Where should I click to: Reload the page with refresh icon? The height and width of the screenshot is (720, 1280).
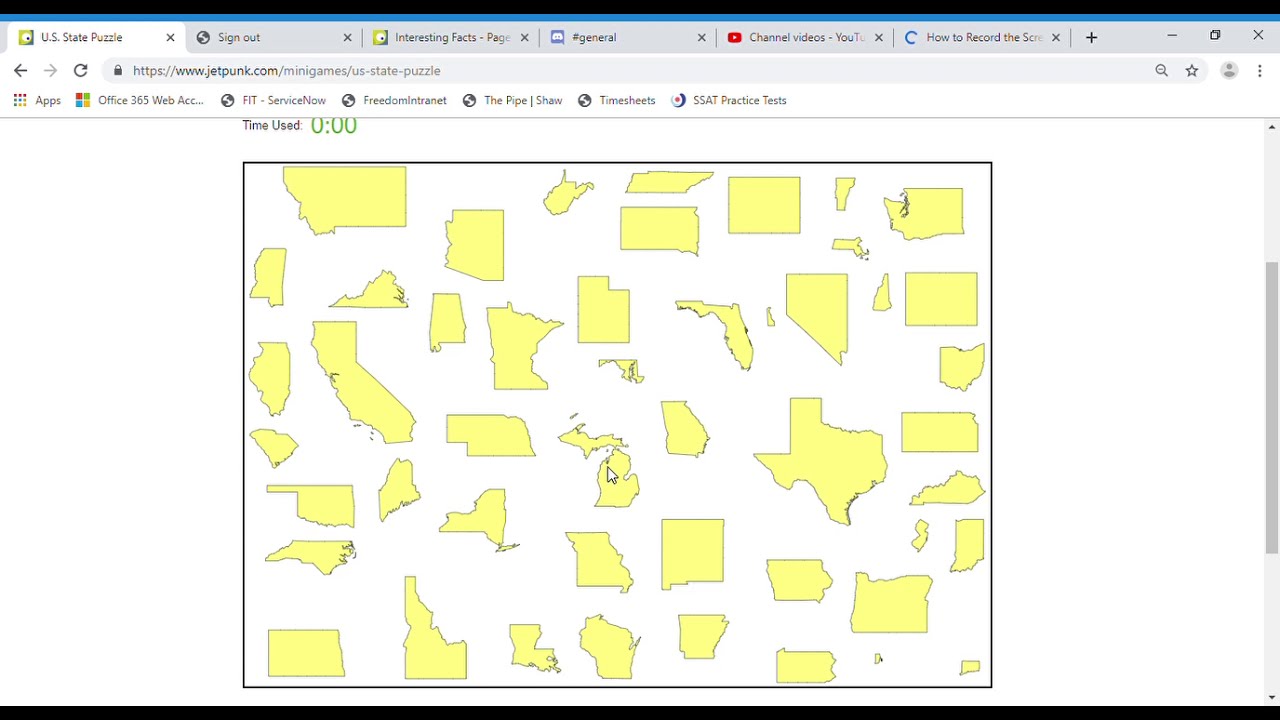pyautogui.click(x=81, y=71)
